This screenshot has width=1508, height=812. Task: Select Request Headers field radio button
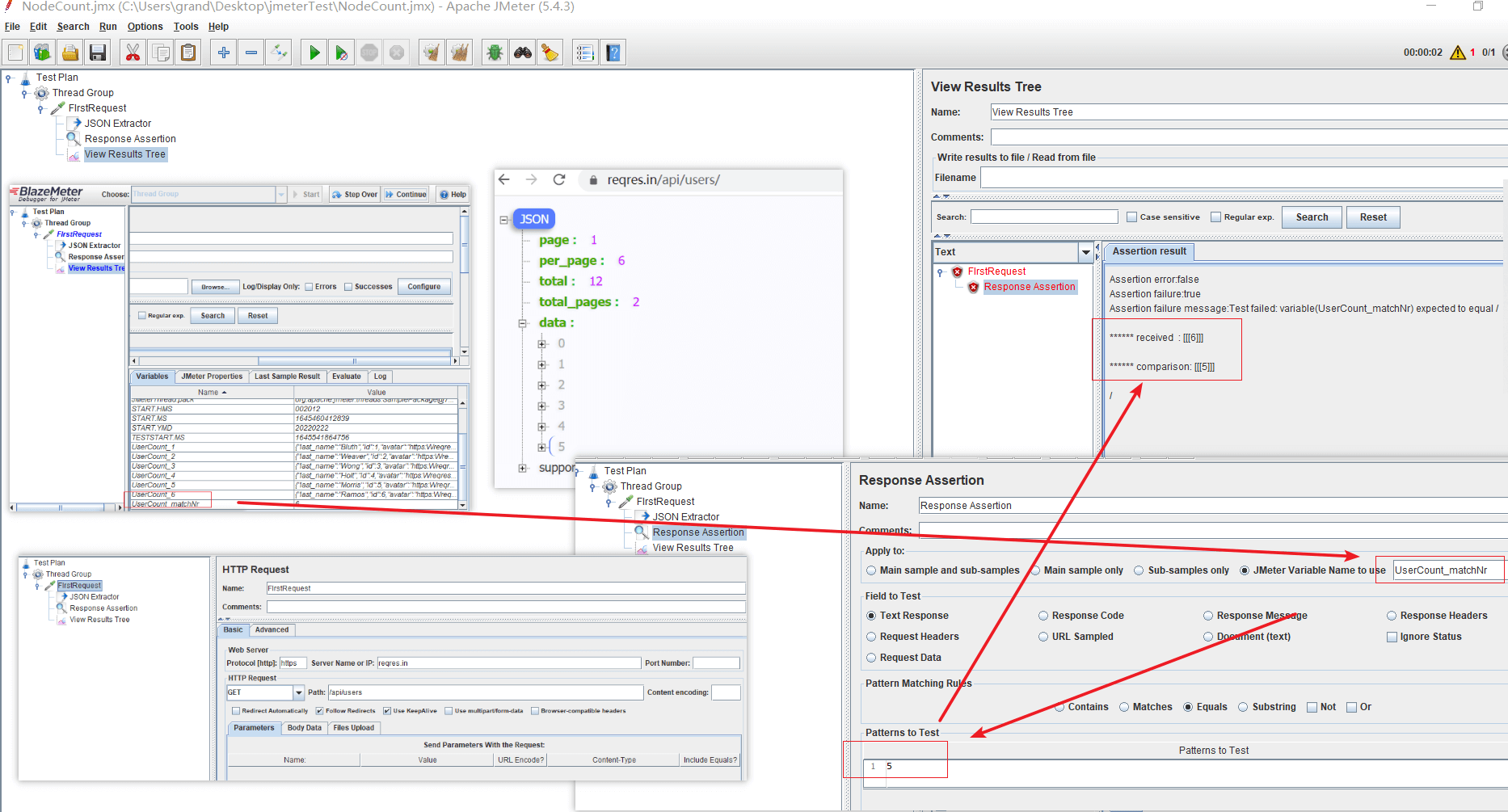click(871, 637)
